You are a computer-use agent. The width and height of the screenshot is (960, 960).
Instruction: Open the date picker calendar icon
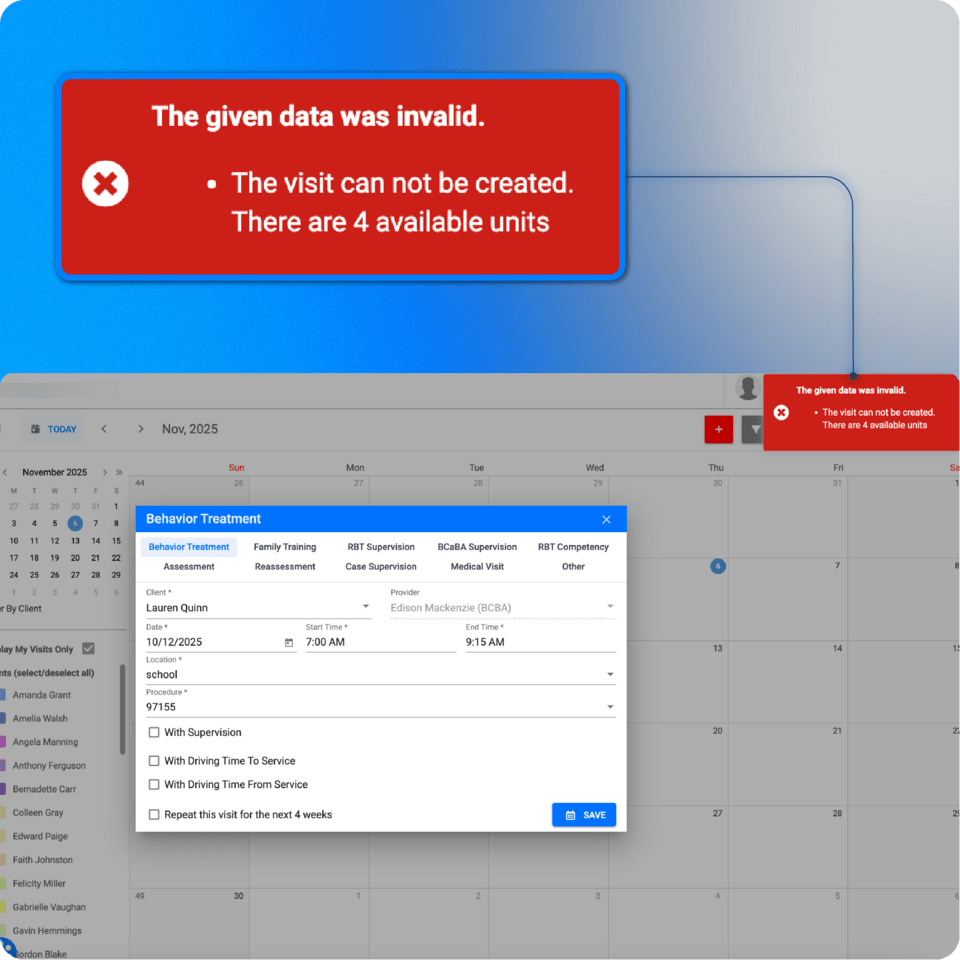(289, 642)
